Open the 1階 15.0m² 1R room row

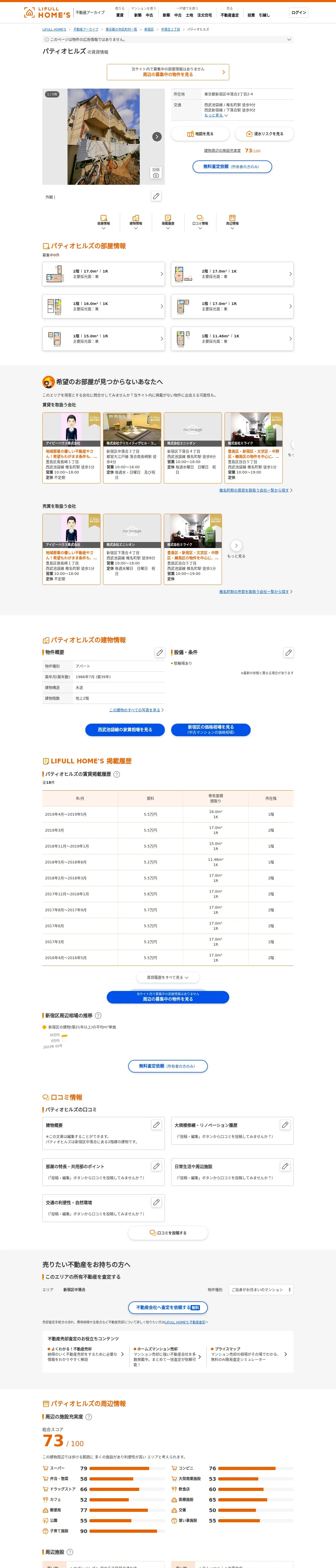click(104, 338)
